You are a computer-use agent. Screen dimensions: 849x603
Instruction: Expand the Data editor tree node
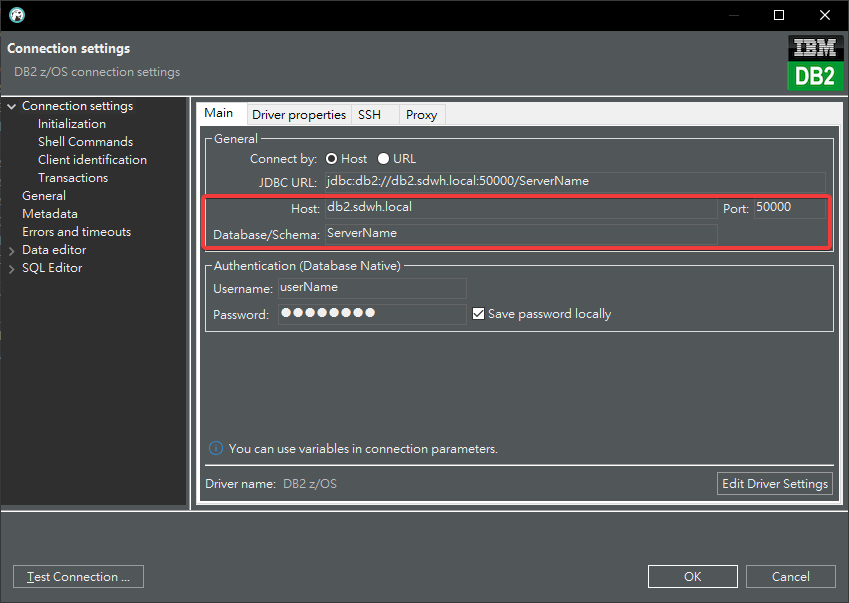pyautogui.click(x=12, y=250)
